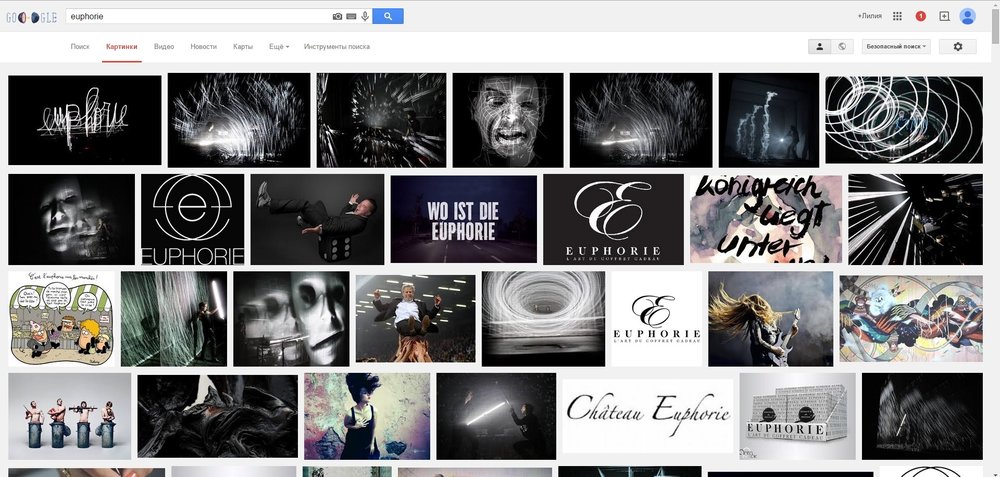Screen dimensions: 1000x477
Task: Open the red notifications badge
Action: pyautogui.click(x=920, y=16)
